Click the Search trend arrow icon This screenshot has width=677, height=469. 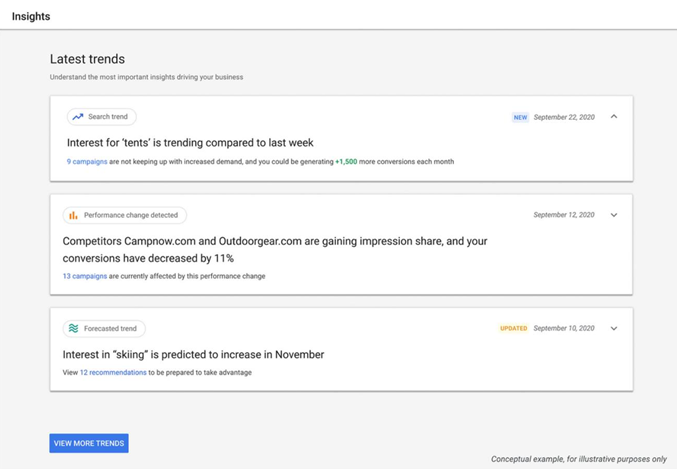click(x=78, y=117)
